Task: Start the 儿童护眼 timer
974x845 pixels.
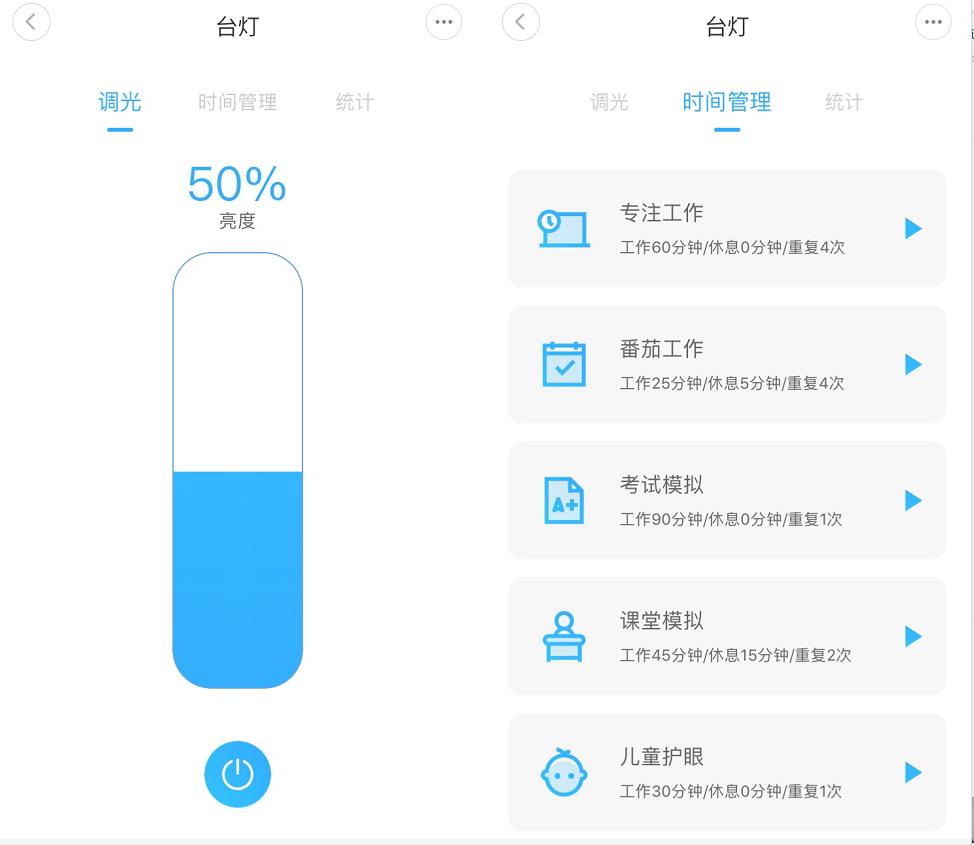Action: pos(912,772)
